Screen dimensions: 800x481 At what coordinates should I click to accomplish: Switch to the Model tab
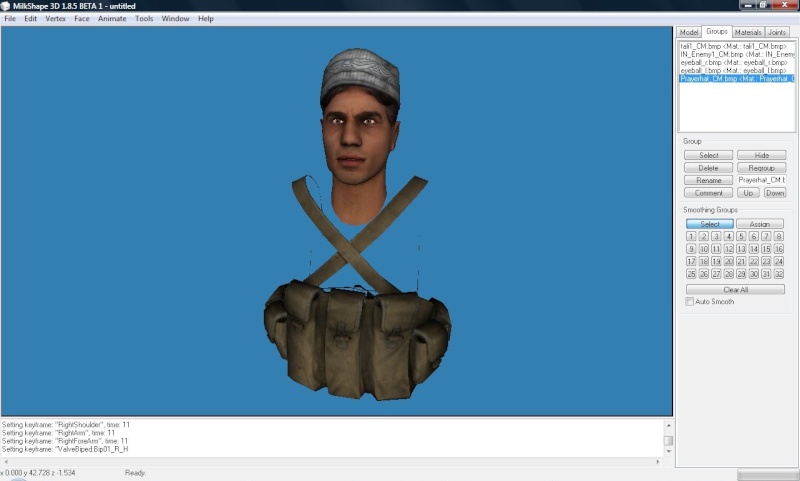pos(689,32)
